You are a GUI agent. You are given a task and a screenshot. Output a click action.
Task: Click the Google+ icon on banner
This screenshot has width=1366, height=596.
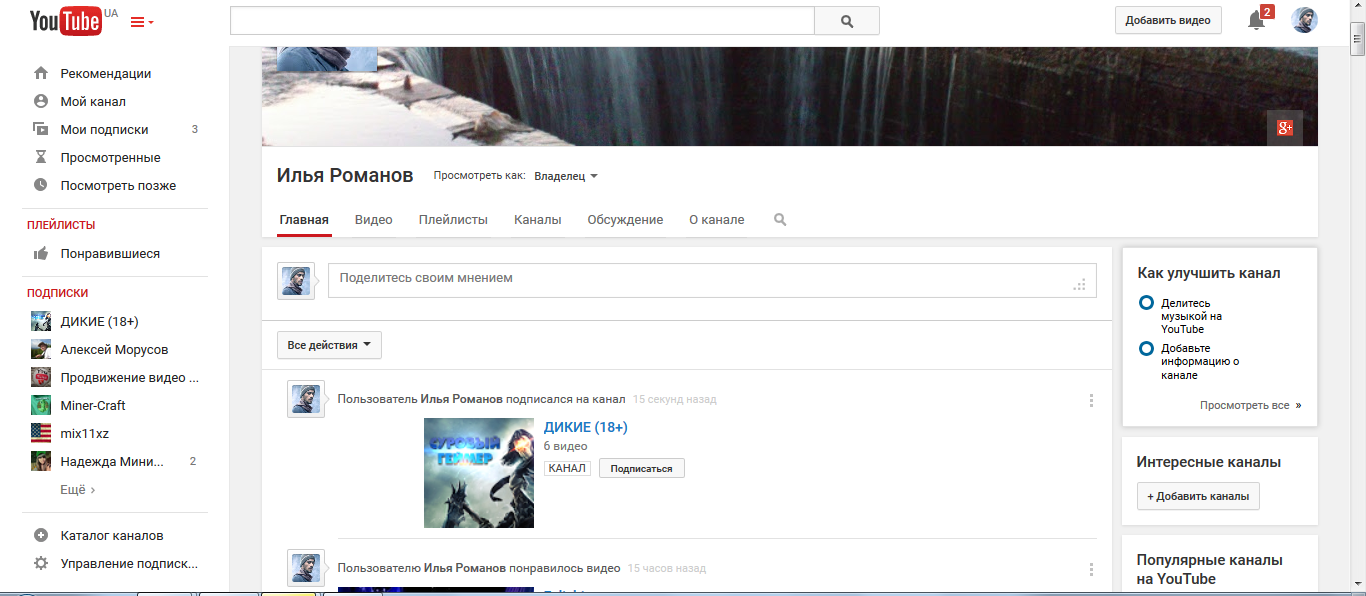(x=1285, y=128)
